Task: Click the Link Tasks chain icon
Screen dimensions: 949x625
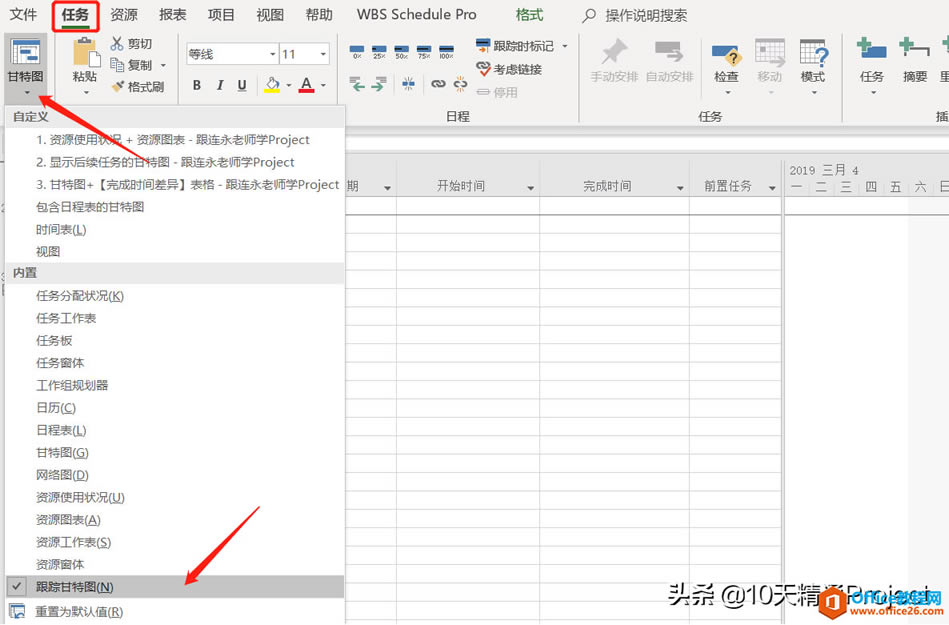Action: [x=438, y=84]
